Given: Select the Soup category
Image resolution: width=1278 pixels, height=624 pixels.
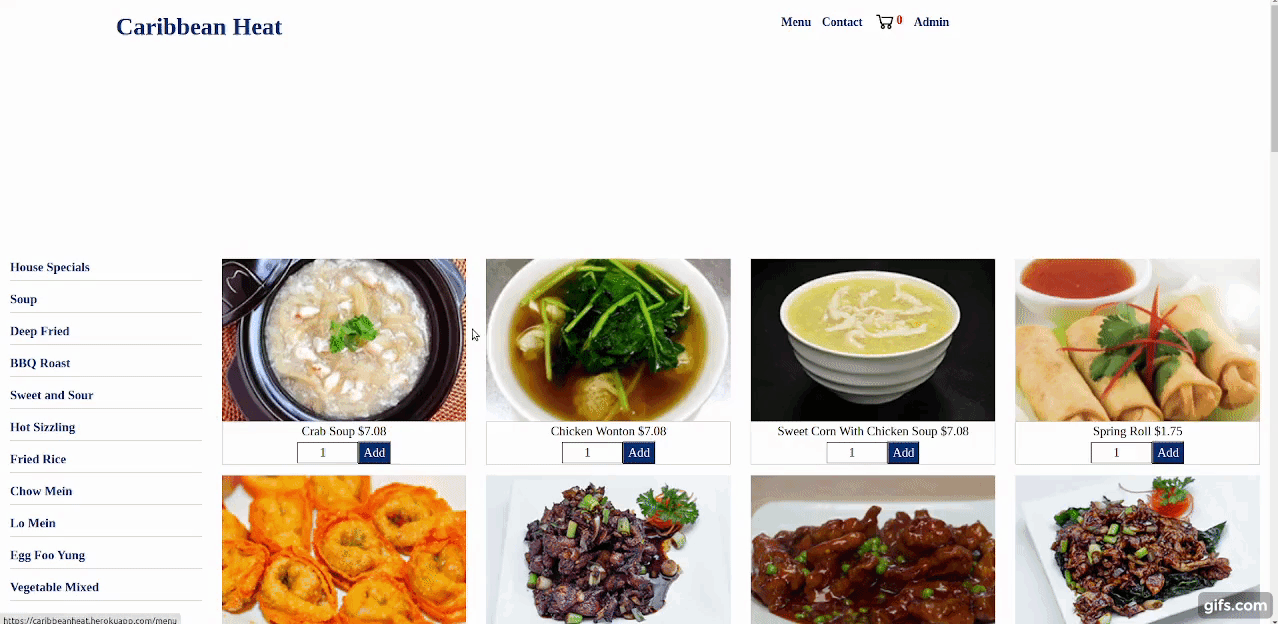Looking at the screenshot, I should click(23, 299).
